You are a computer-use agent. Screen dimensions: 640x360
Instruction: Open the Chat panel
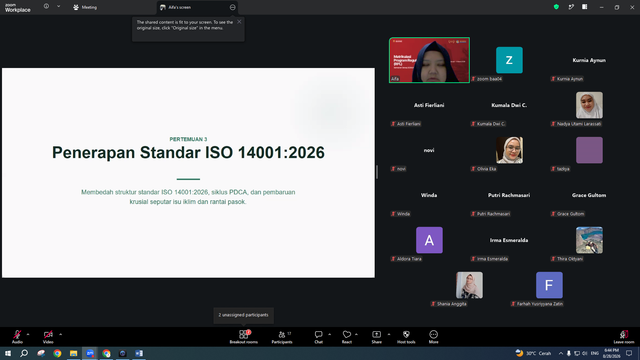pos(318,336)
